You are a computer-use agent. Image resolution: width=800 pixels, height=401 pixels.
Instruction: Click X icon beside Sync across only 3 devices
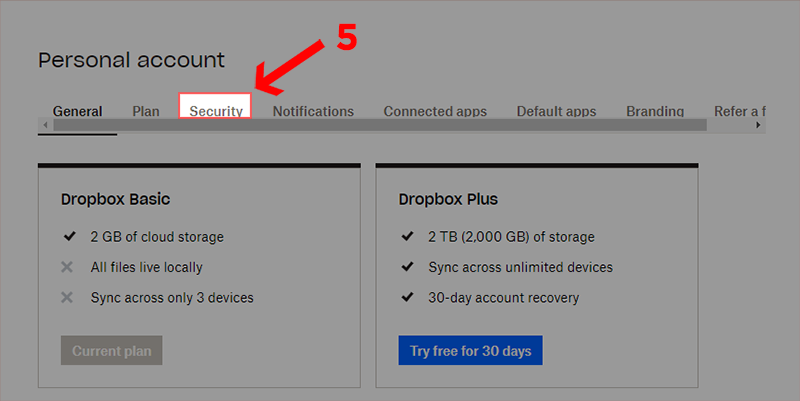67,297
